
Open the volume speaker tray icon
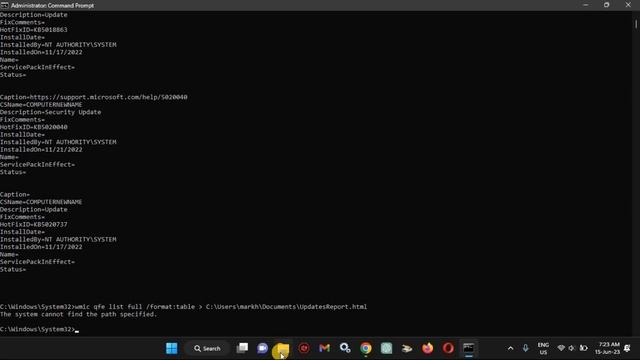coord(571,348)
